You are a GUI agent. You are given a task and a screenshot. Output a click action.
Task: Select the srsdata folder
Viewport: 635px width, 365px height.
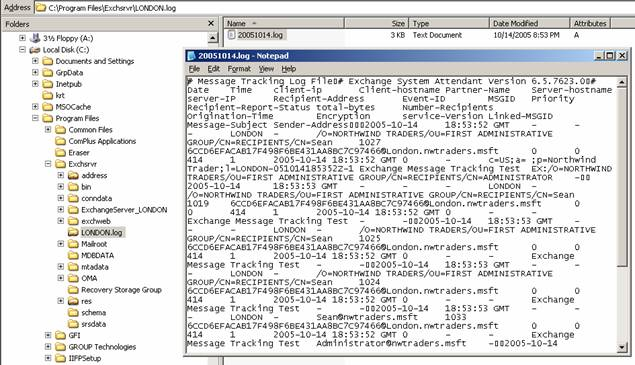94,324
